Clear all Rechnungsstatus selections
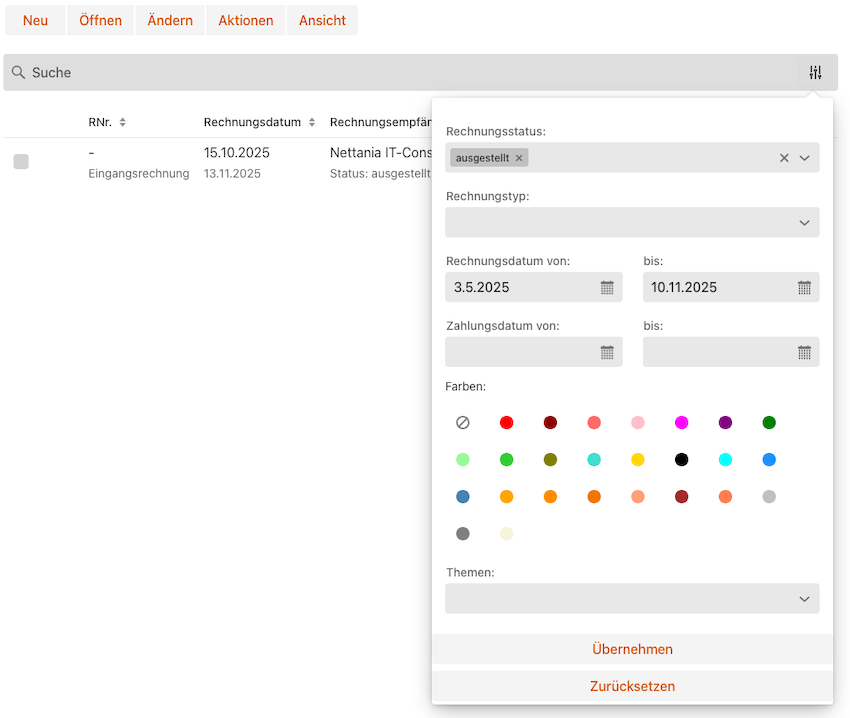Viewport: 850px width, 718px height. [x=784, y=158]
